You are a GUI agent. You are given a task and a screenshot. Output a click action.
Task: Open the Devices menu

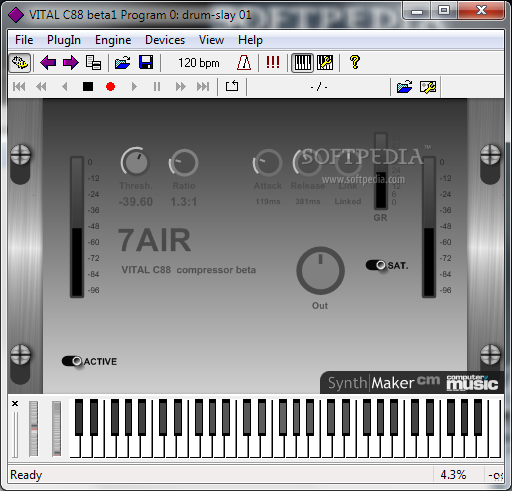165,40
